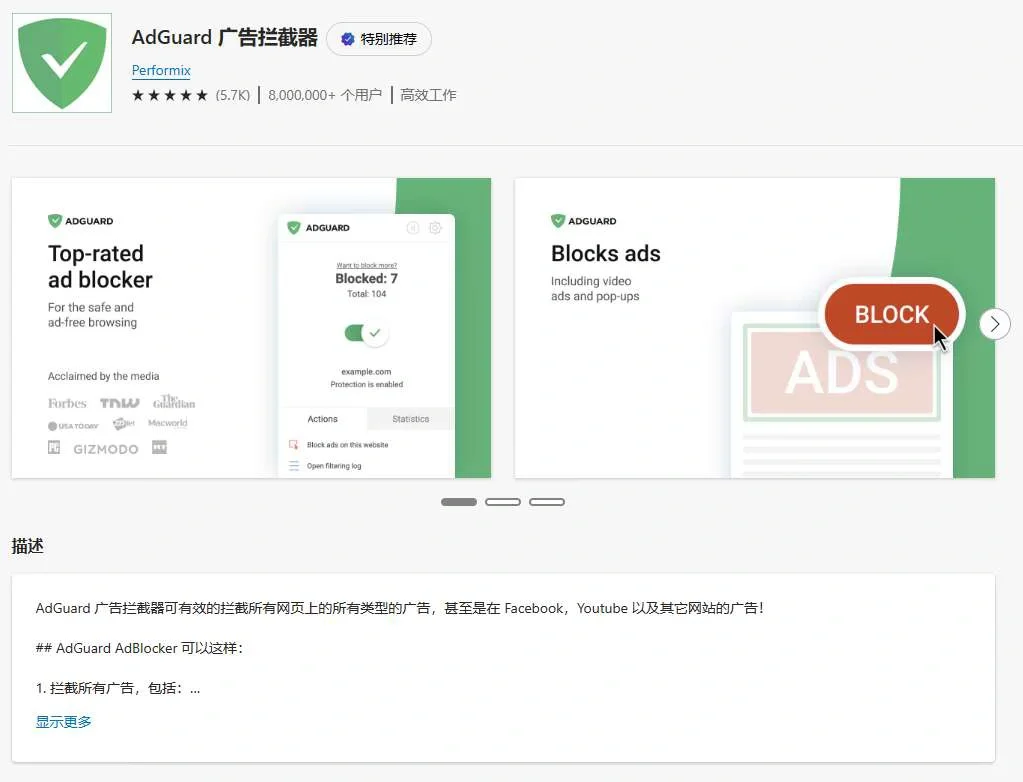Screen dimensions: 1023x782
Task: Click the AdGuard green shield logo
Action: point(62,63)
